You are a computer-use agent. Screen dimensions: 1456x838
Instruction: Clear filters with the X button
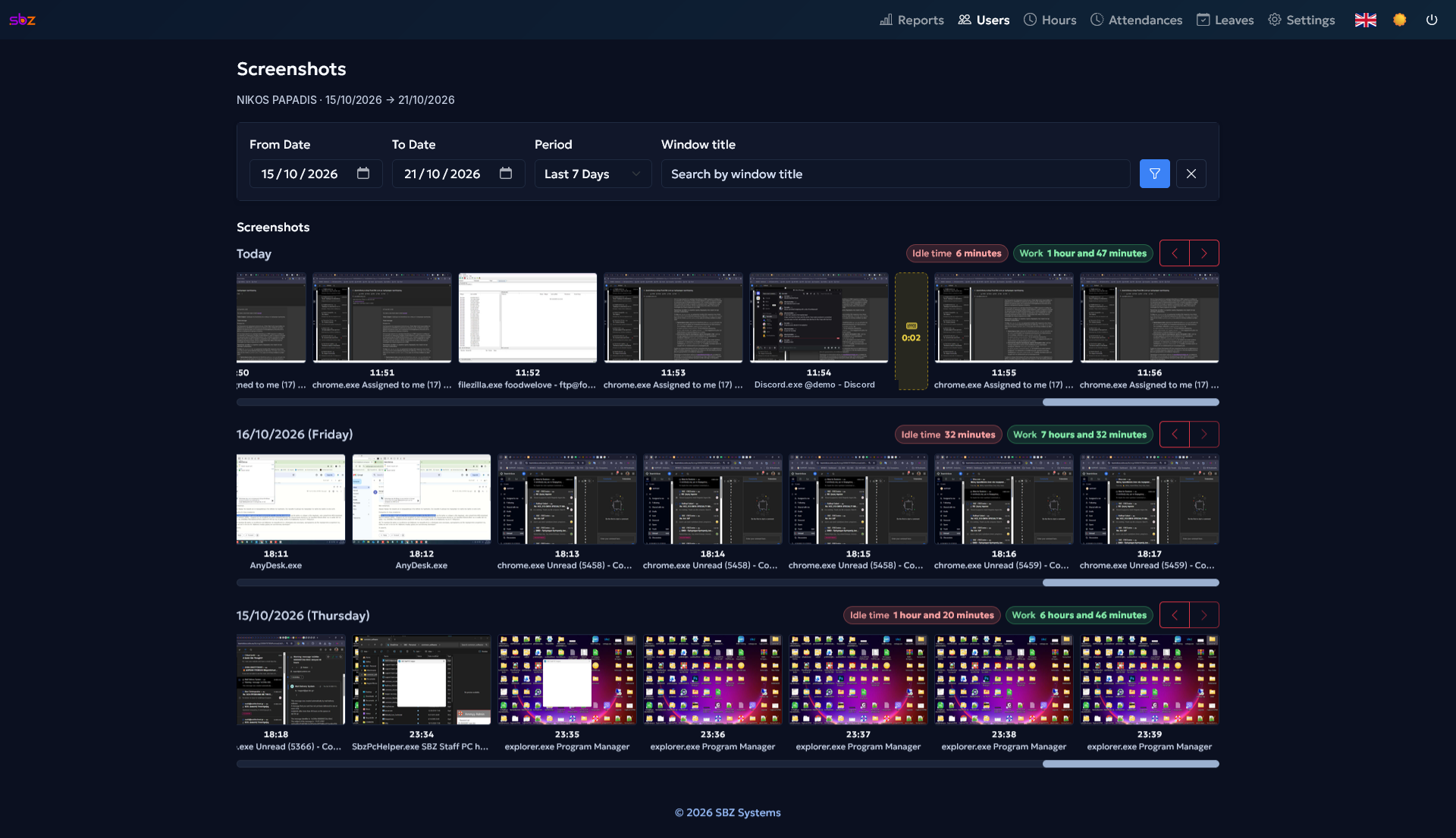point(1191,174)
